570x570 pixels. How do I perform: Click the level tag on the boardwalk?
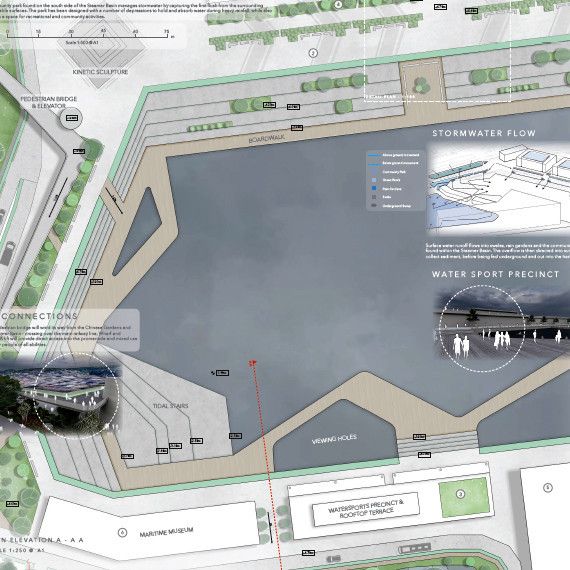pyautogui.click(x=297, y=128)
